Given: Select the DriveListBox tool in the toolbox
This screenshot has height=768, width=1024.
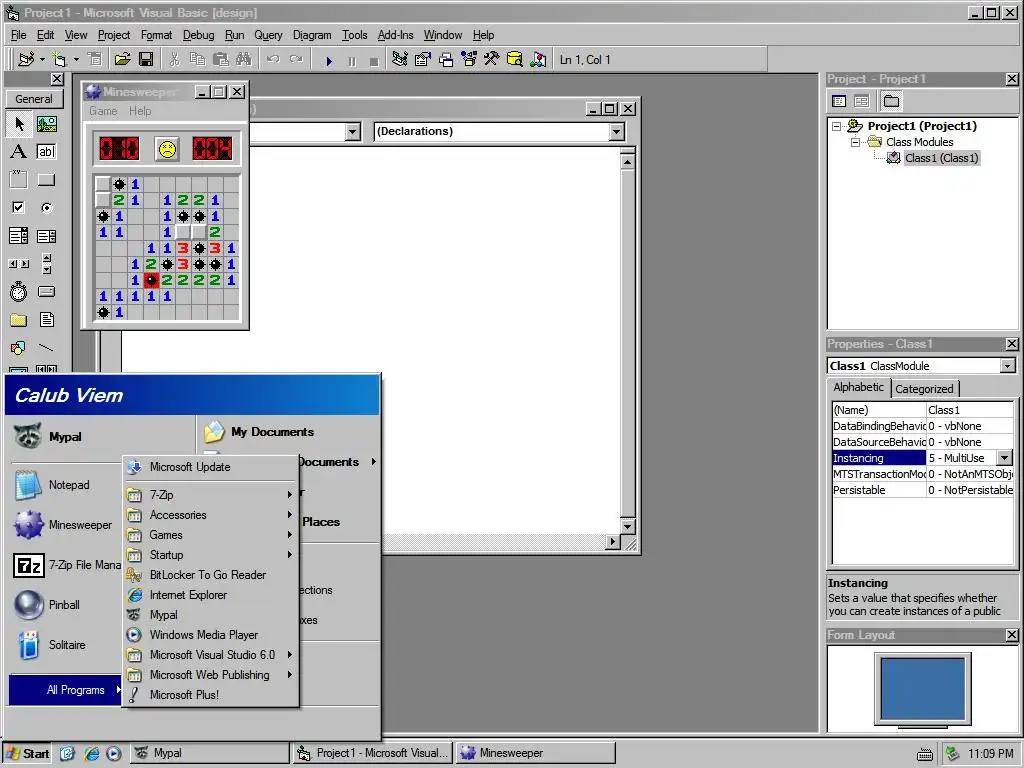Looking at the screenshot, I should click(x=46, y=292).
